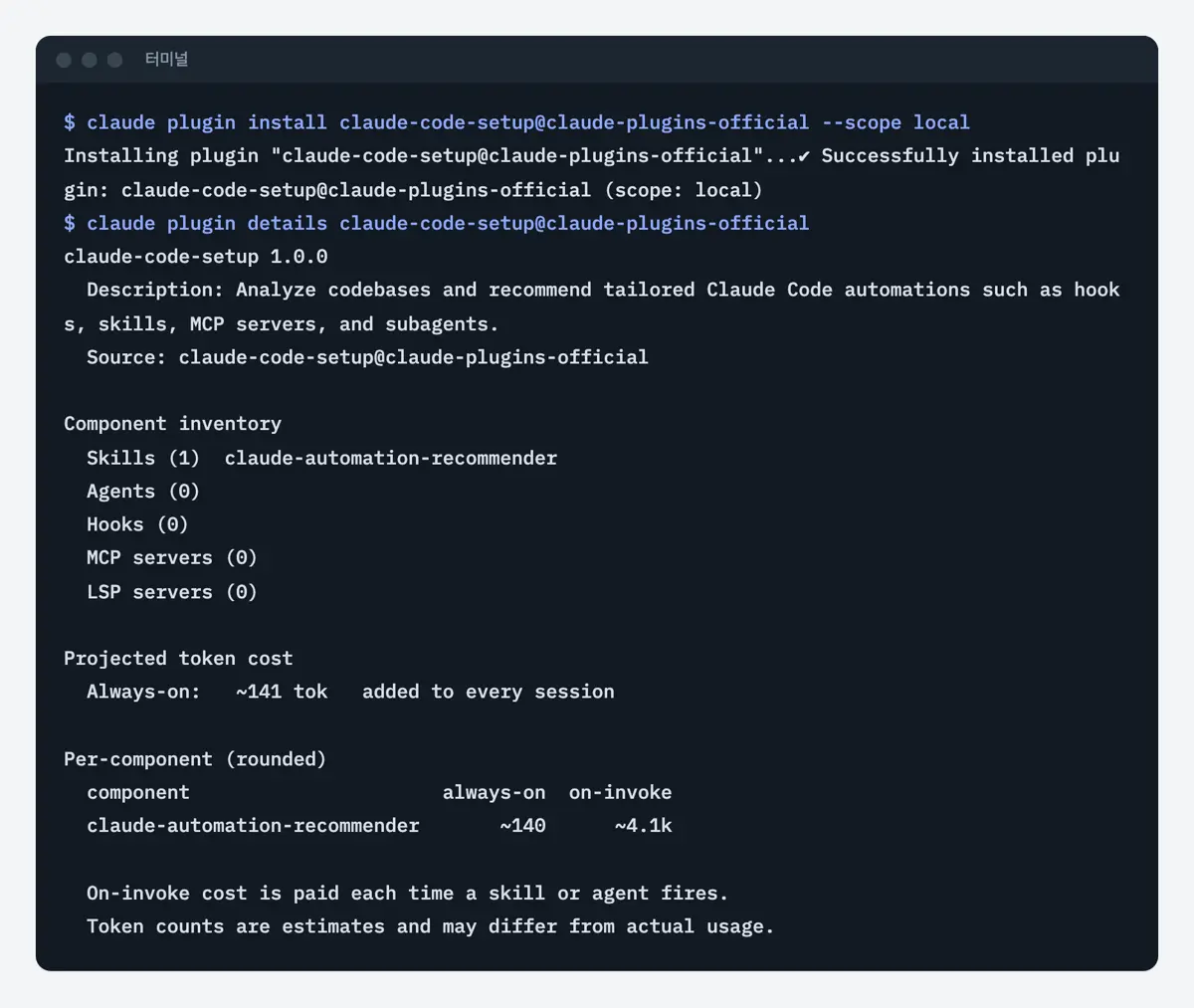This screenshot has height=1008, width=1194.
Task: Click the first gray window dot
Action: 64,60
